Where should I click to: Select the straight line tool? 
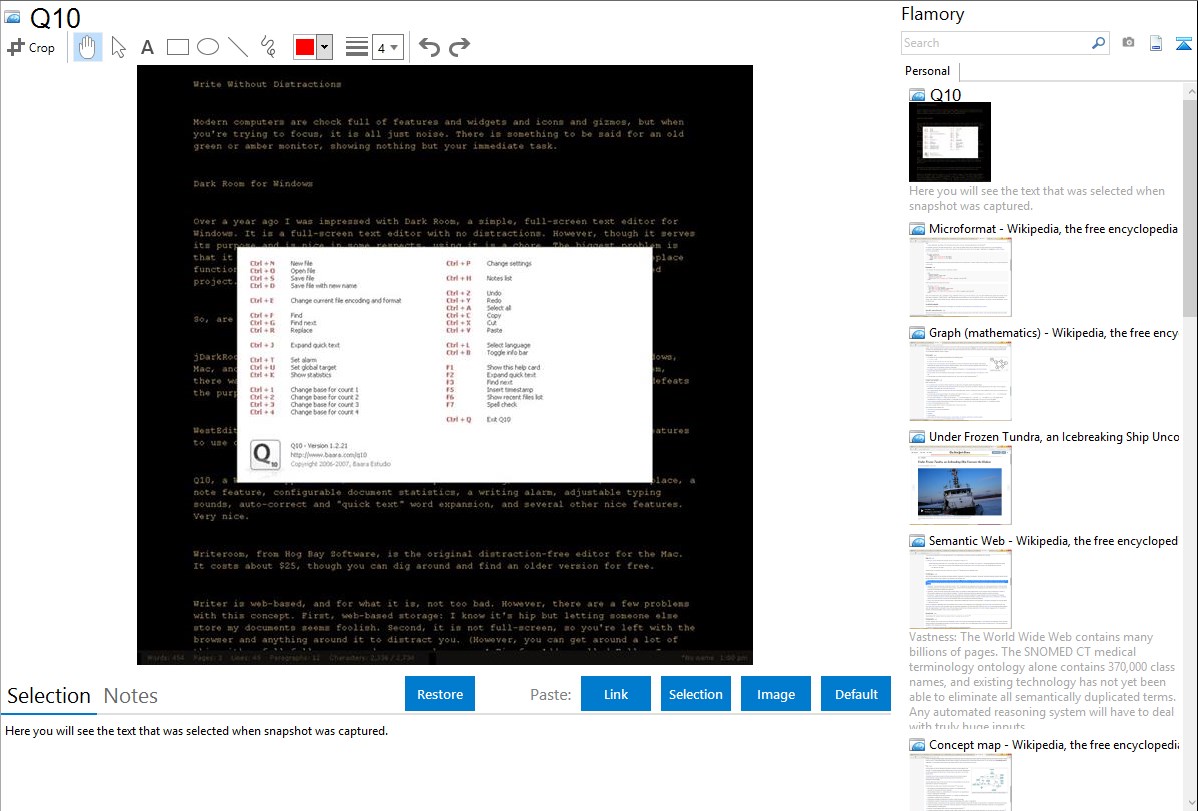(x=238, y=47)
